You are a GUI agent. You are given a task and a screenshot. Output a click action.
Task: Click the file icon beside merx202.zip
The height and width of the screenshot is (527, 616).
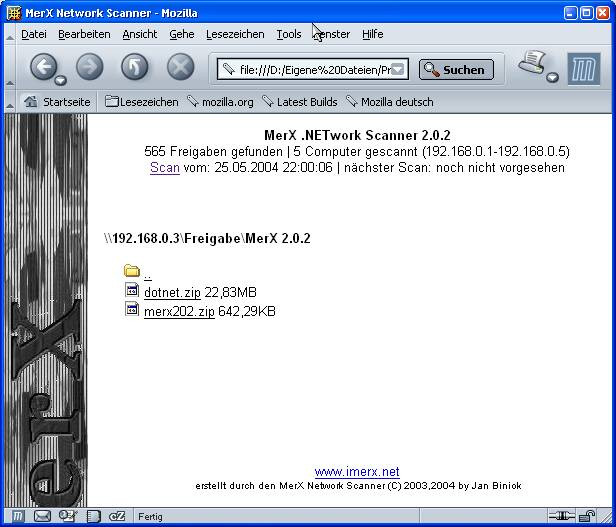click(x=132, y=308)
